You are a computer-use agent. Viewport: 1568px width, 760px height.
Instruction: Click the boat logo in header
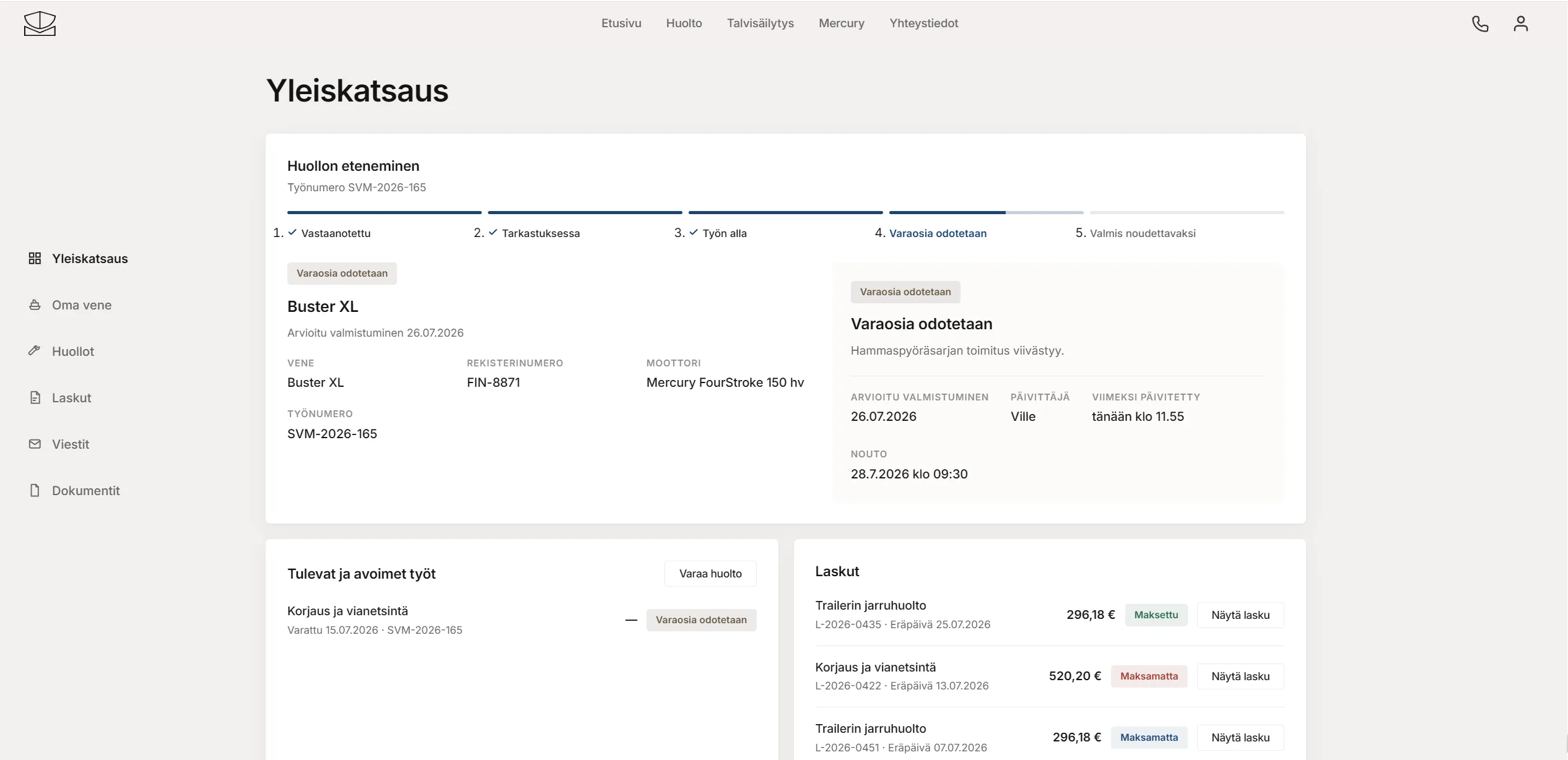click(40, 24)
